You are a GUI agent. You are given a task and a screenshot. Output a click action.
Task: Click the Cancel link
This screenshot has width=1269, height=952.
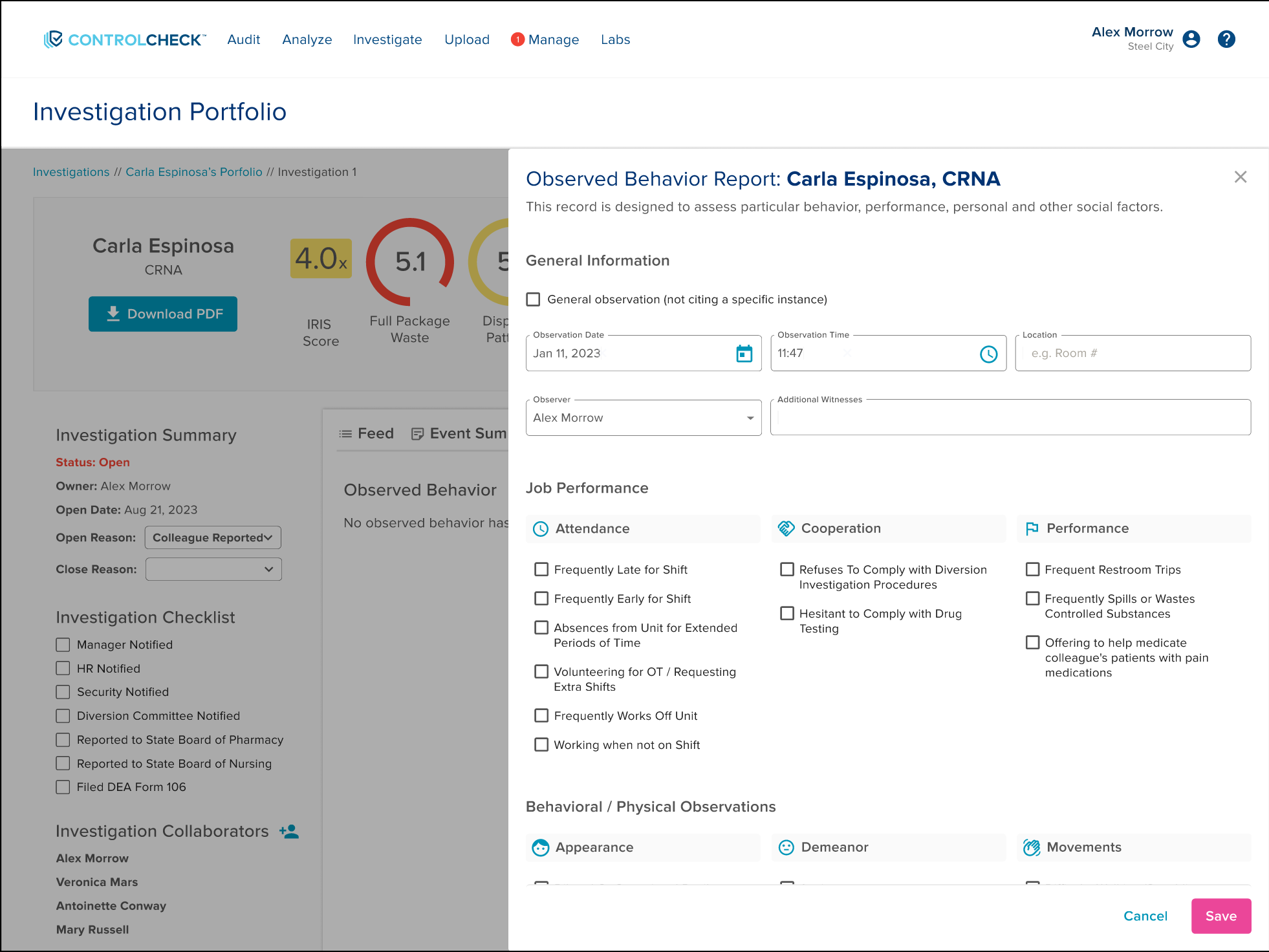(1145, 916)
